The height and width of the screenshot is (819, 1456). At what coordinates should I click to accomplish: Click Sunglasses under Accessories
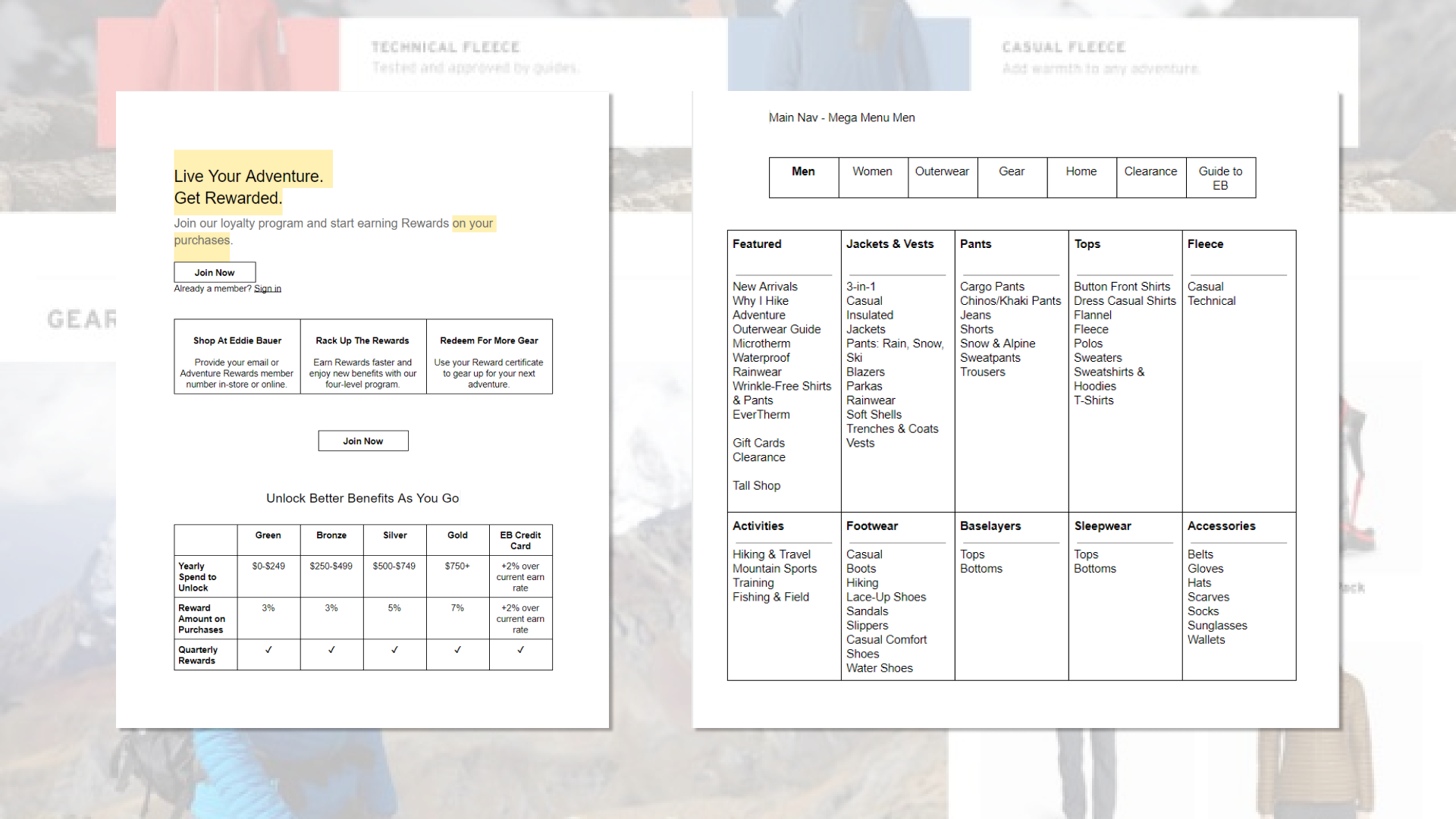pyautogui.click(x=1217, y=626)
